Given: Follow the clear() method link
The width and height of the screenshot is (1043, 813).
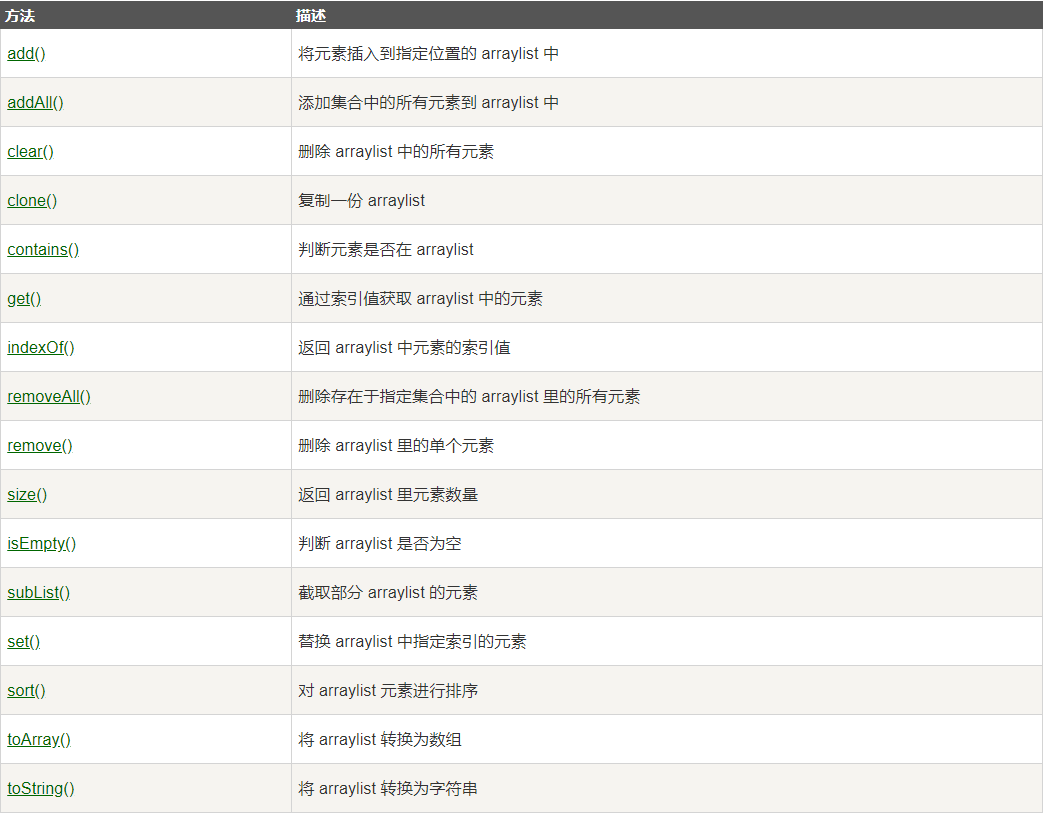Looking at the screenshot, I should [30, 152].
